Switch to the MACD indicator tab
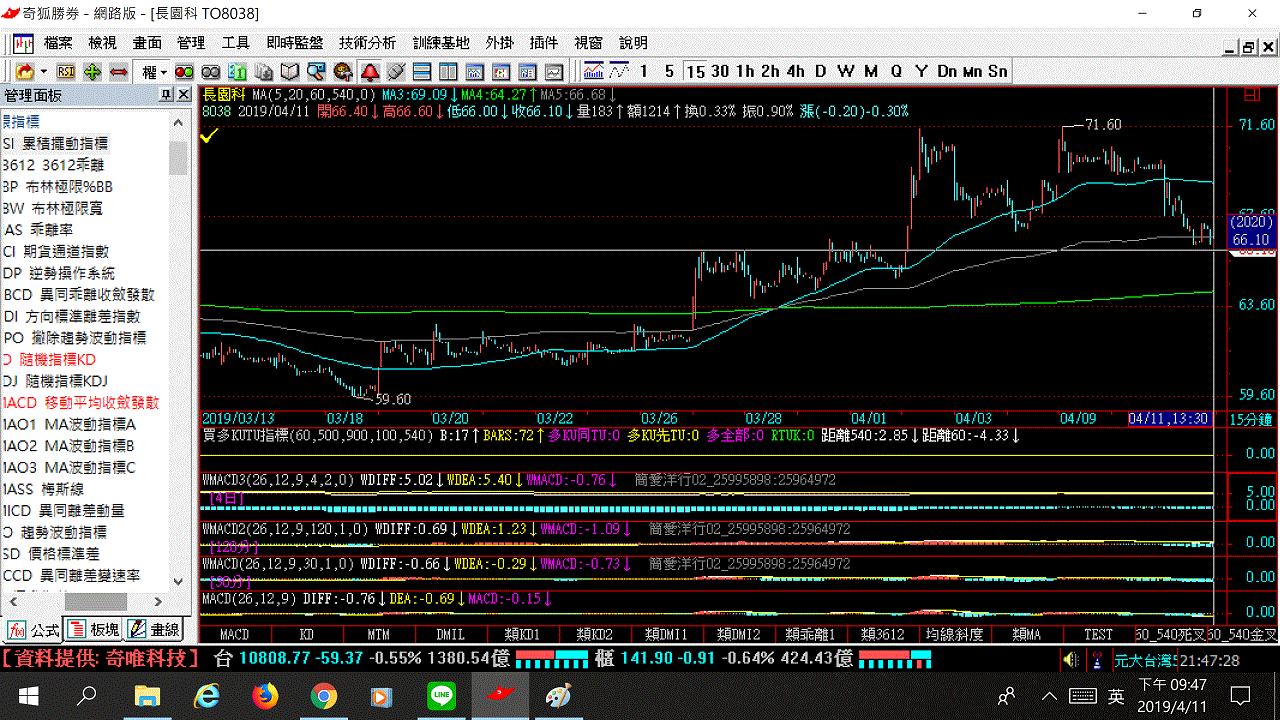 (x=235, y=634)
